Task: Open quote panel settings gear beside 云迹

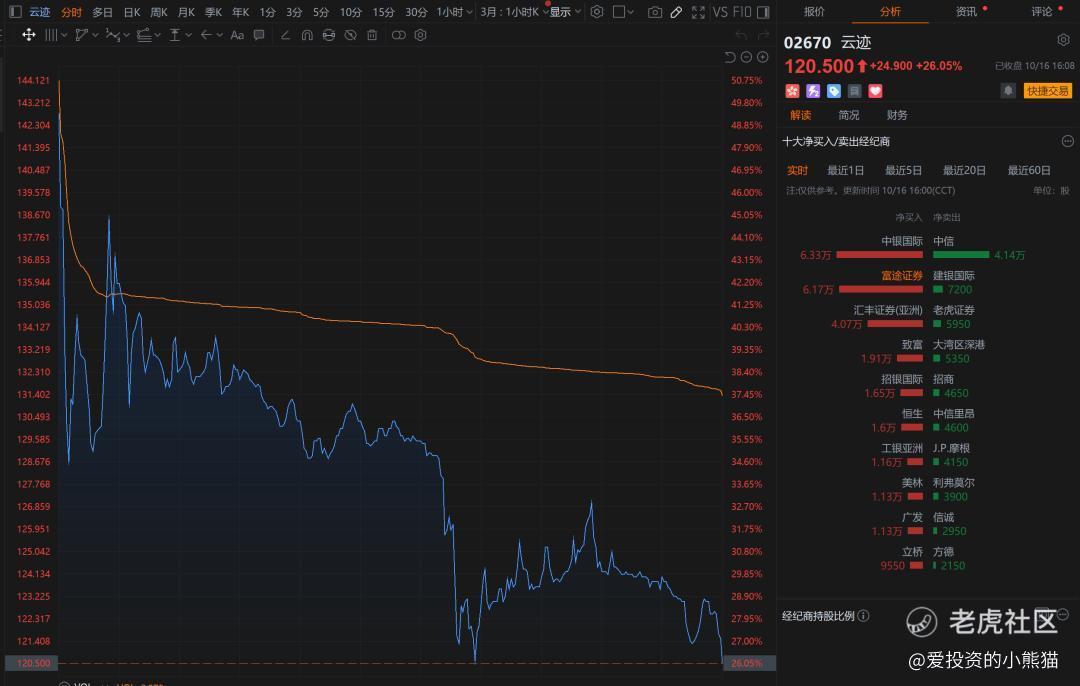Action: [x=1063, y=40]
